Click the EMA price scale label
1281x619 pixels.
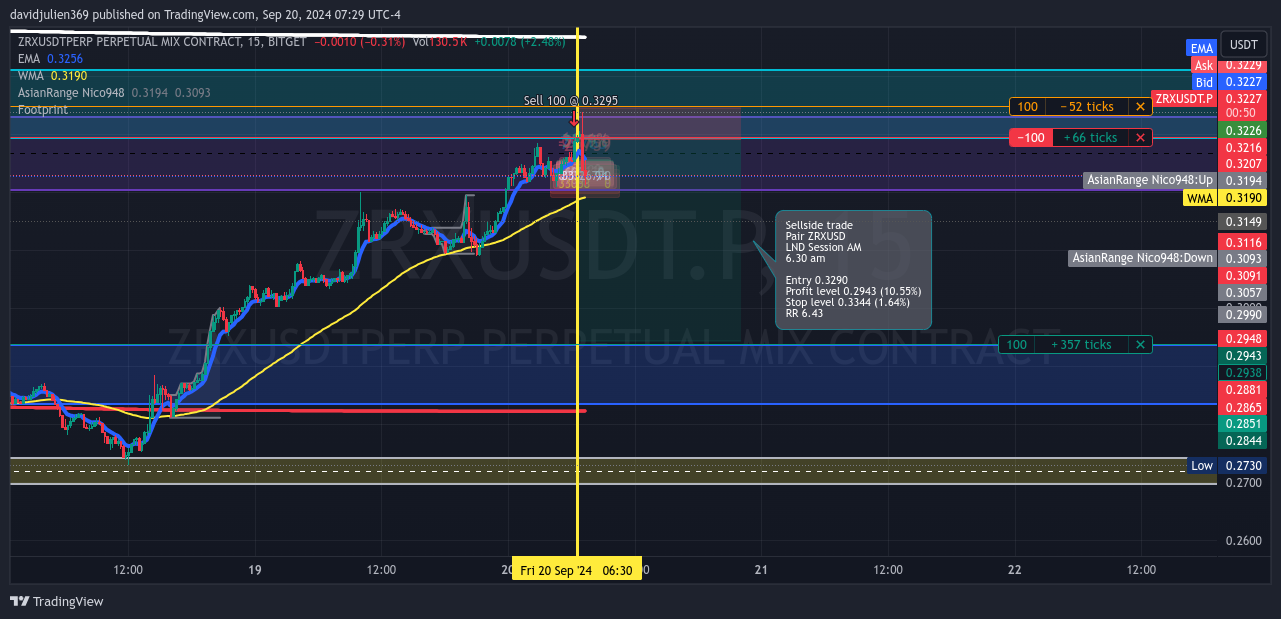click(x=1201, y=48)
